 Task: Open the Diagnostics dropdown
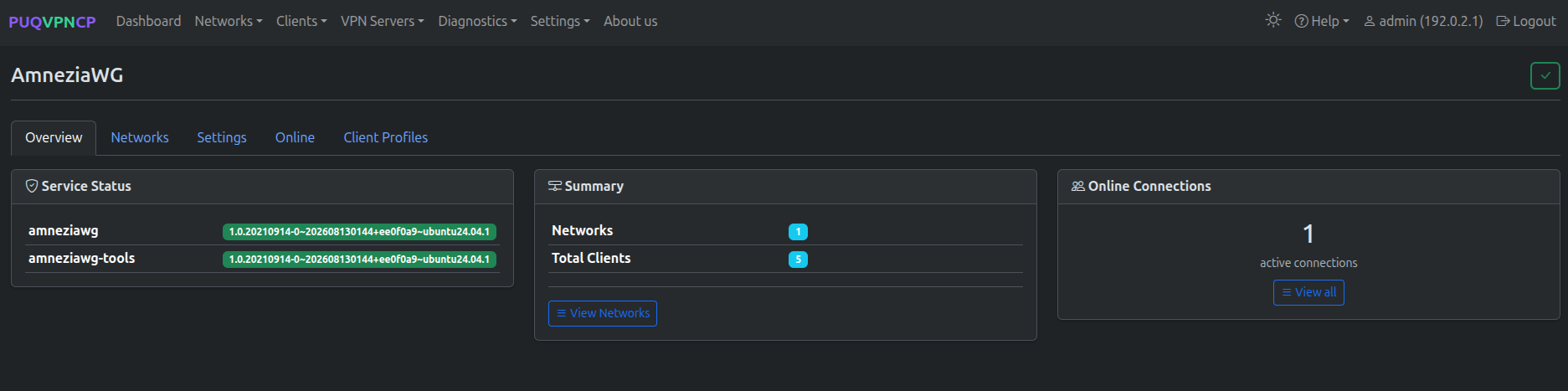[x=477, y=21]
